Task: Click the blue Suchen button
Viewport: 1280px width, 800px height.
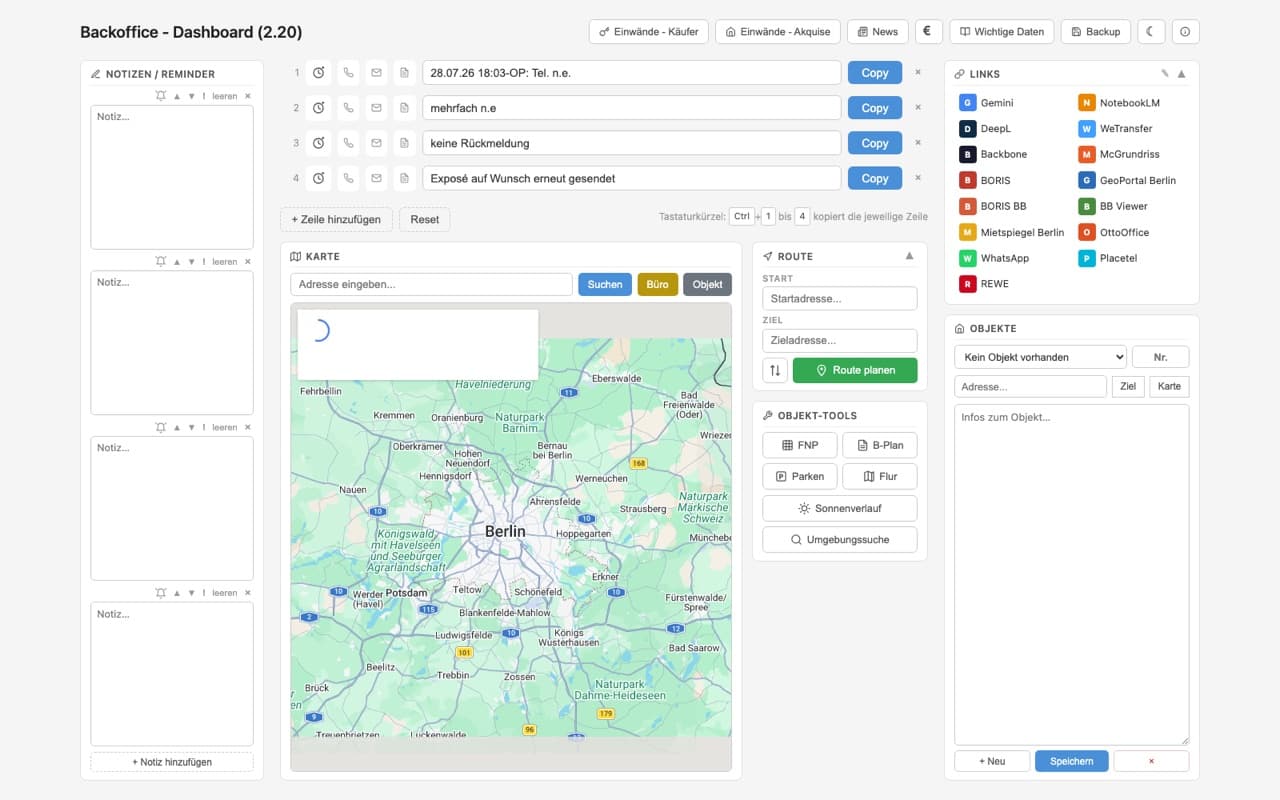Action: [605, 284]
